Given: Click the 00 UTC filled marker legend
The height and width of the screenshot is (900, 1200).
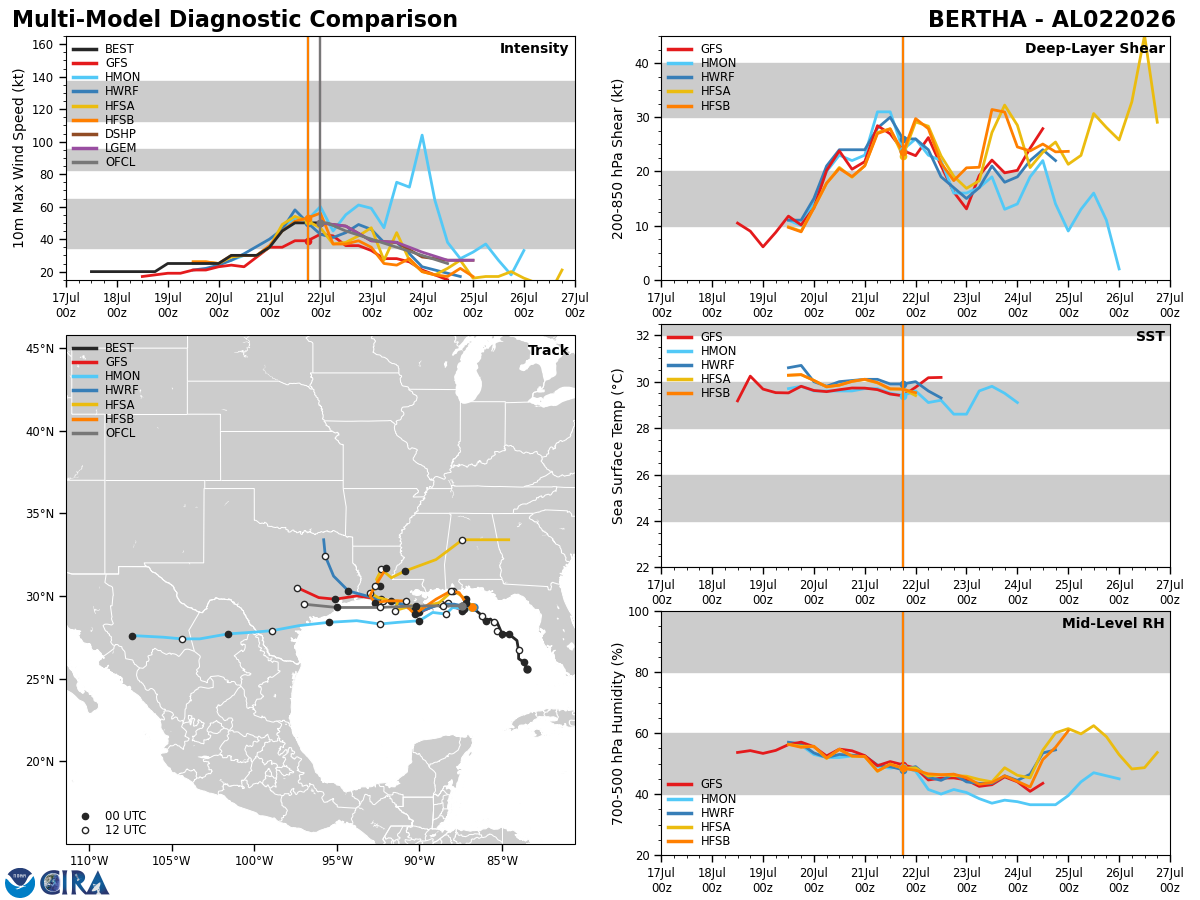Looking at the screenshot, I should point(113,816).
